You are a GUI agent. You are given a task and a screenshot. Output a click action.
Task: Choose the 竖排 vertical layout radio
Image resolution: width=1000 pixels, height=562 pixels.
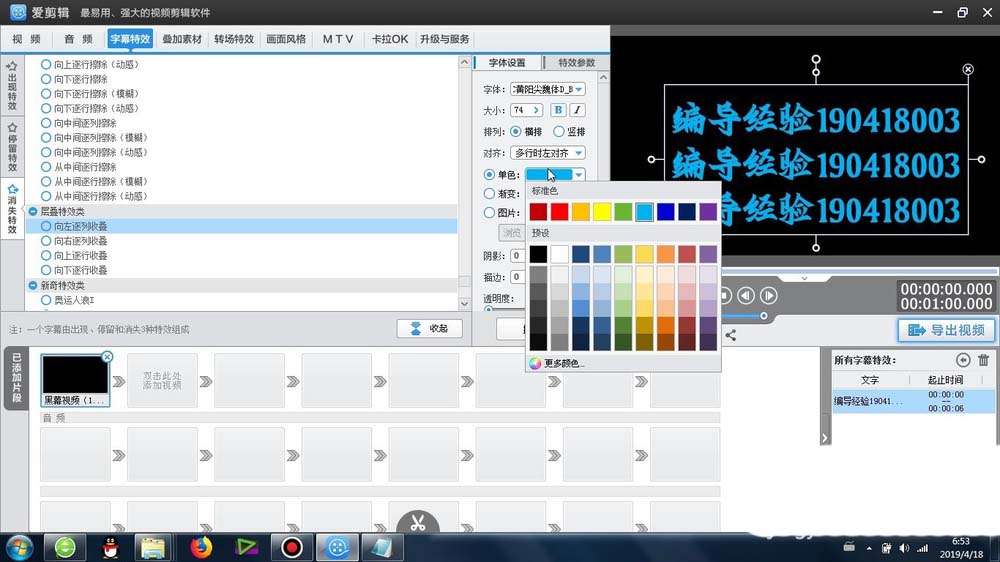coord(559,131)
